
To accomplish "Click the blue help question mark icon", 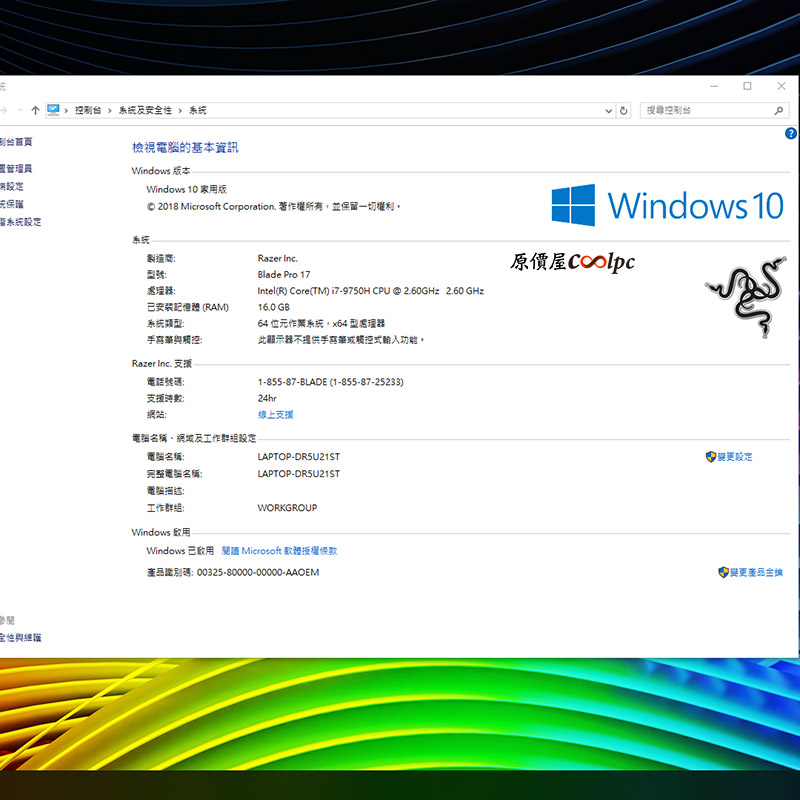I will [x=790, y=133].
